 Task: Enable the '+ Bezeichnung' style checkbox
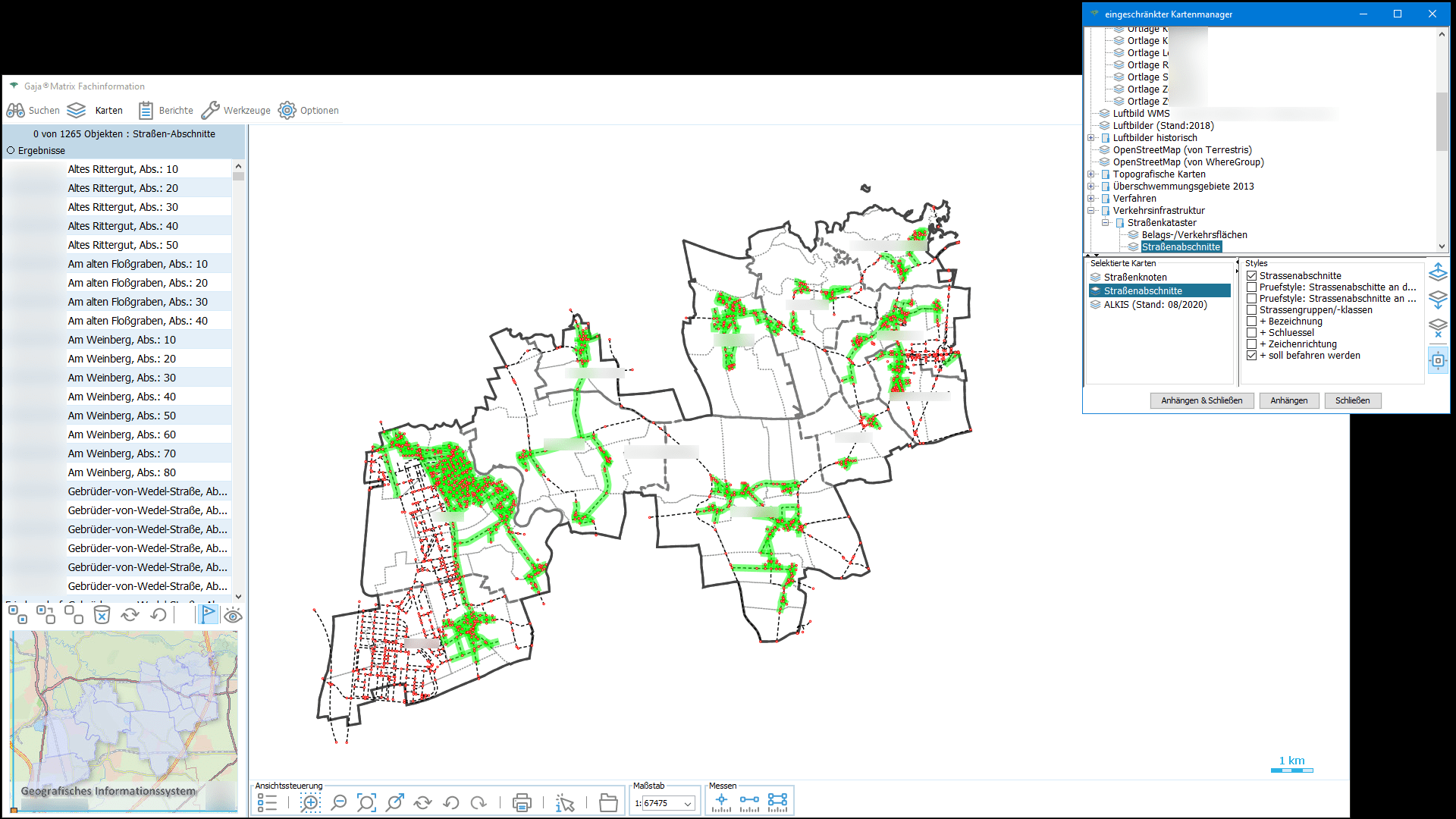1252,322
